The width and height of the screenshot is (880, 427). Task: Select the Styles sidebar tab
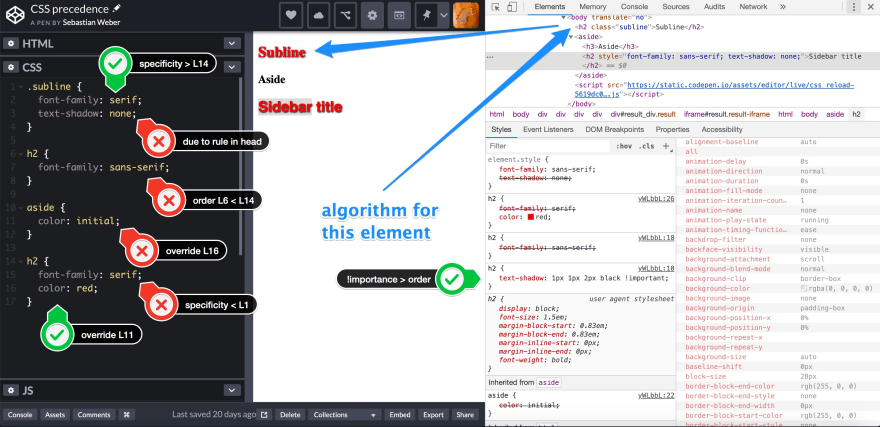tap(501, 130)
